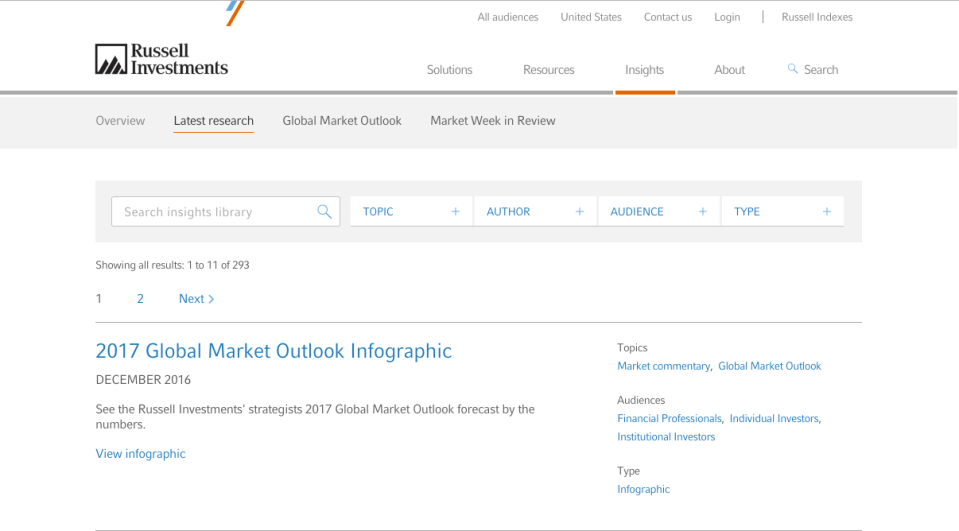This screenshot has height=531, width=959.
Task: Expand the AUDIENCE filter options
Action: pos(658,211)
